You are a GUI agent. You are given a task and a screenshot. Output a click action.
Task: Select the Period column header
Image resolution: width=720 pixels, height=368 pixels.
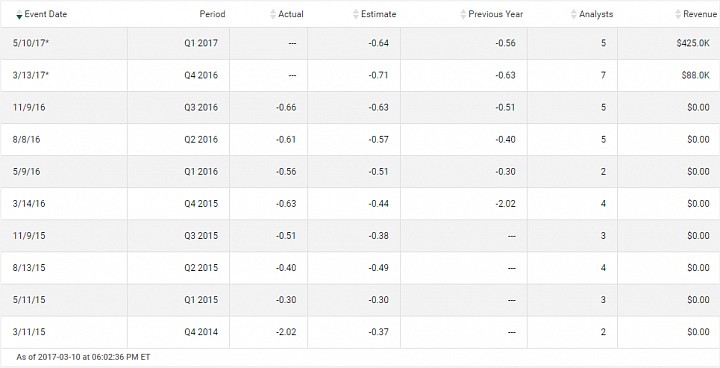212,14
